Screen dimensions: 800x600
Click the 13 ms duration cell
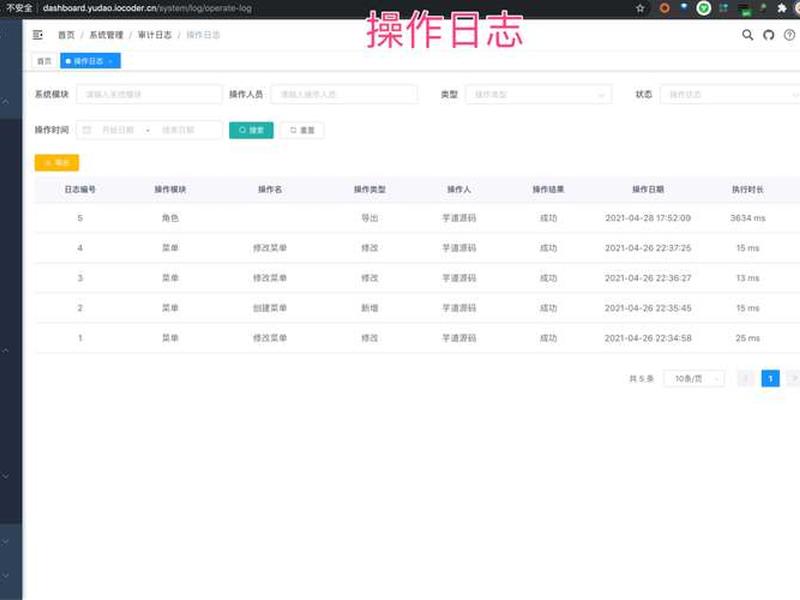(747, 278)
